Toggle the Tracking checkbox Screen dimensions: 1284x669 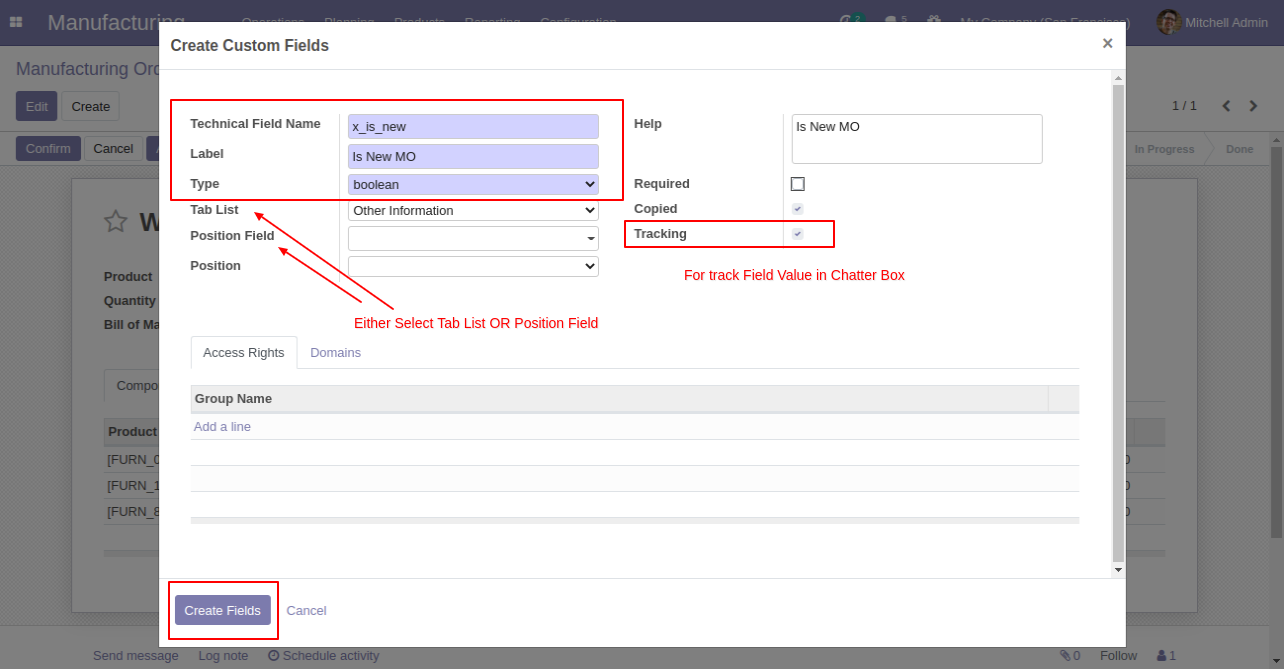point(797,234)
